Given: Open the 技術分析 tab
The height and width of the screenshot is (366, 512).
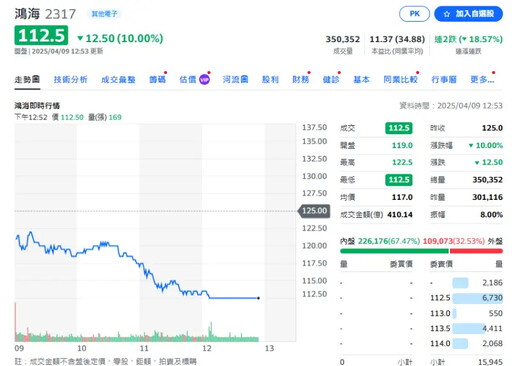Looking at the screenshot, I should [70, 80].
